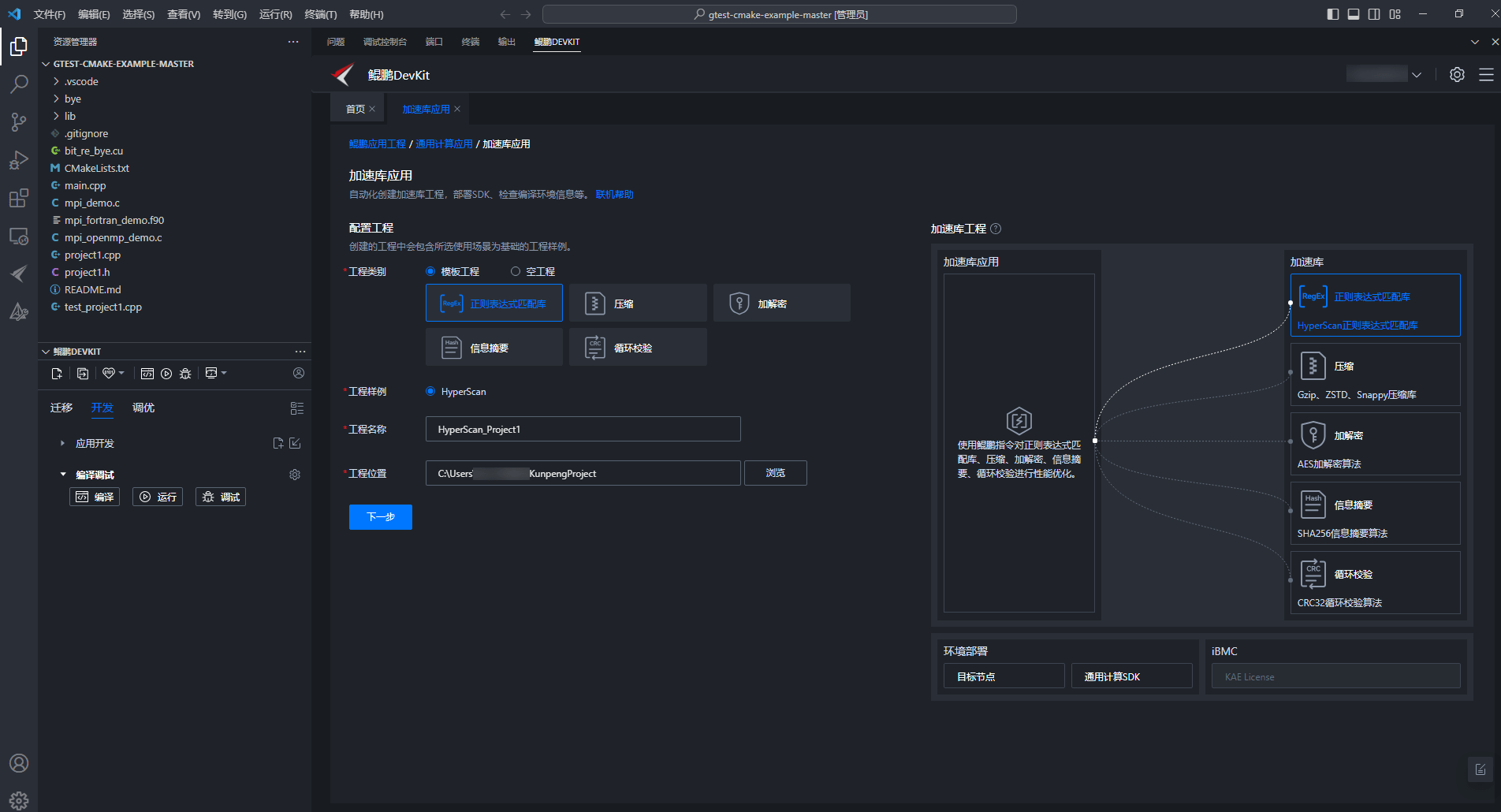Click the create-project icon next to 应用开发

278,443
